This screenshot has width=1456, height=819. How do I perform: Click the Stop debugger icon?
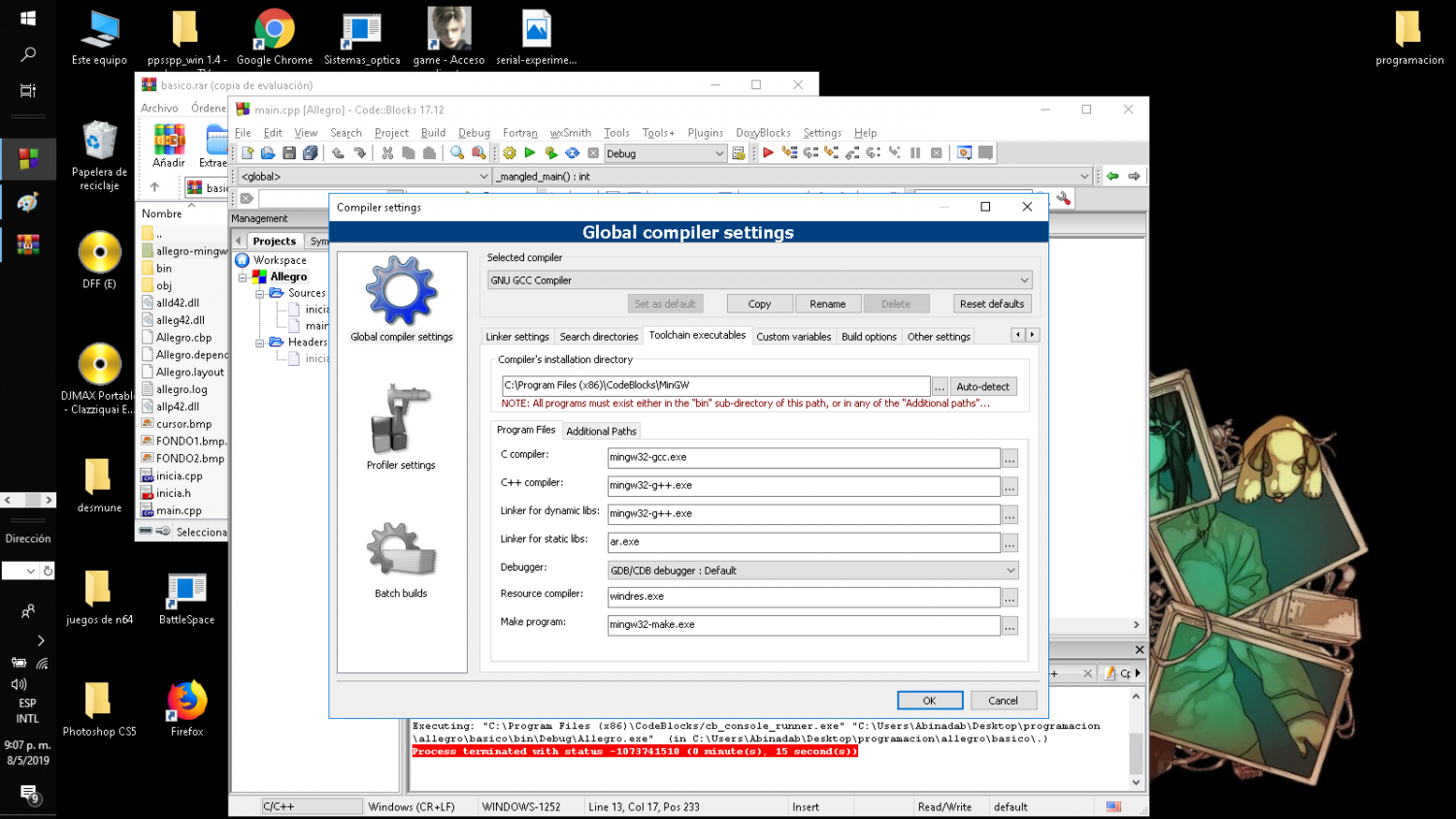pyautogui.click(x=937, y=153)
